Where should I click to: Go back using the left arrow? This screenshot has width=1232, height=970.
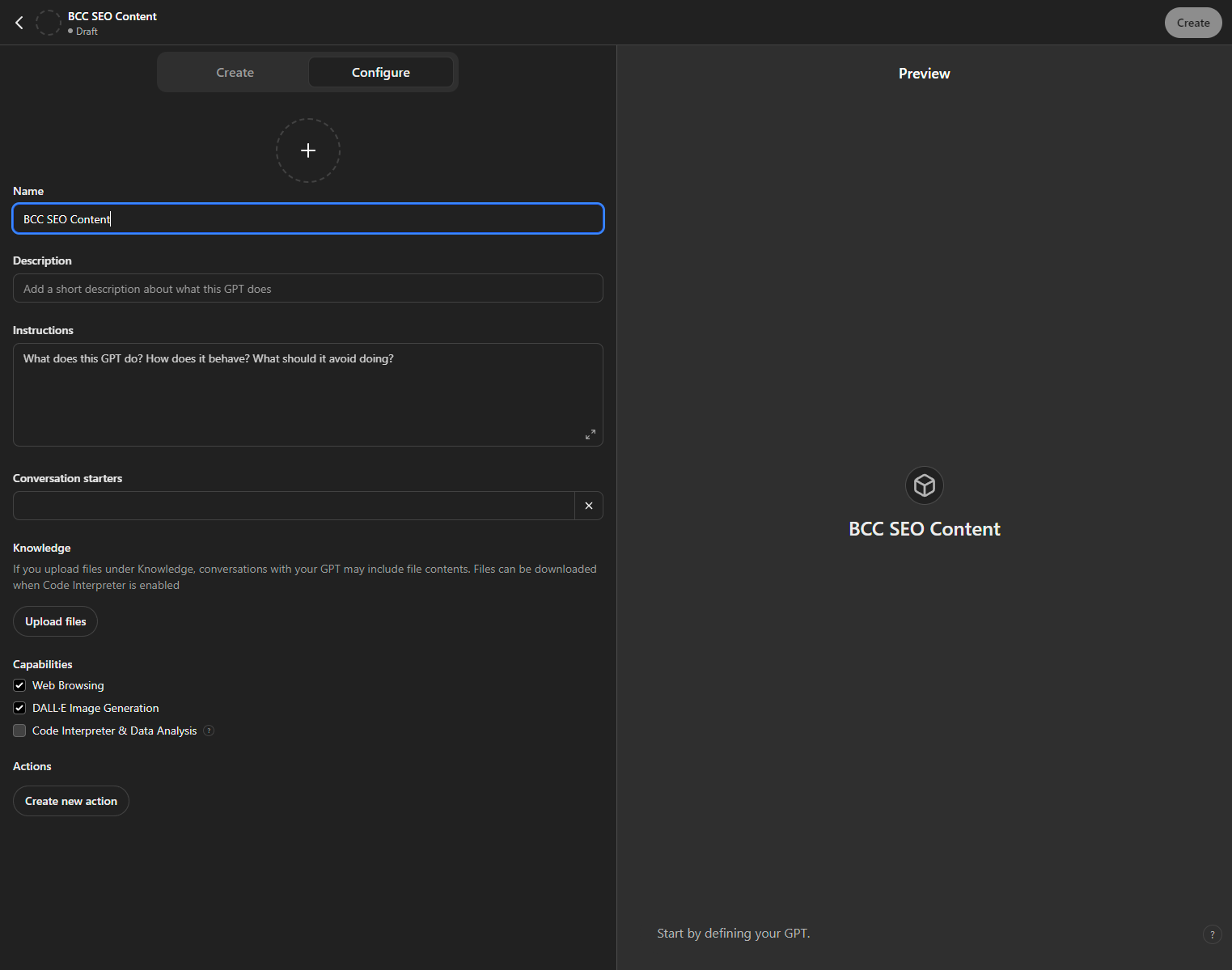tap(19, 23)
